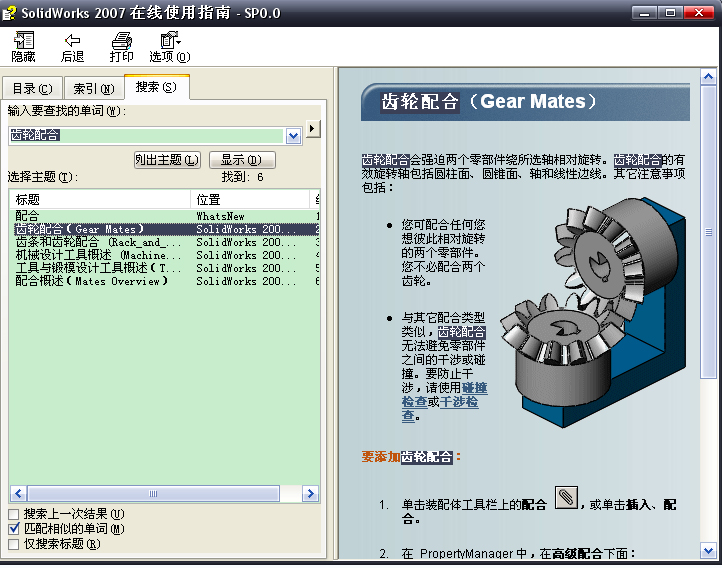The width and height of the screenshot is (722, 568).
Task: Click the results list left scroll arrow
Action: [18, 493]
